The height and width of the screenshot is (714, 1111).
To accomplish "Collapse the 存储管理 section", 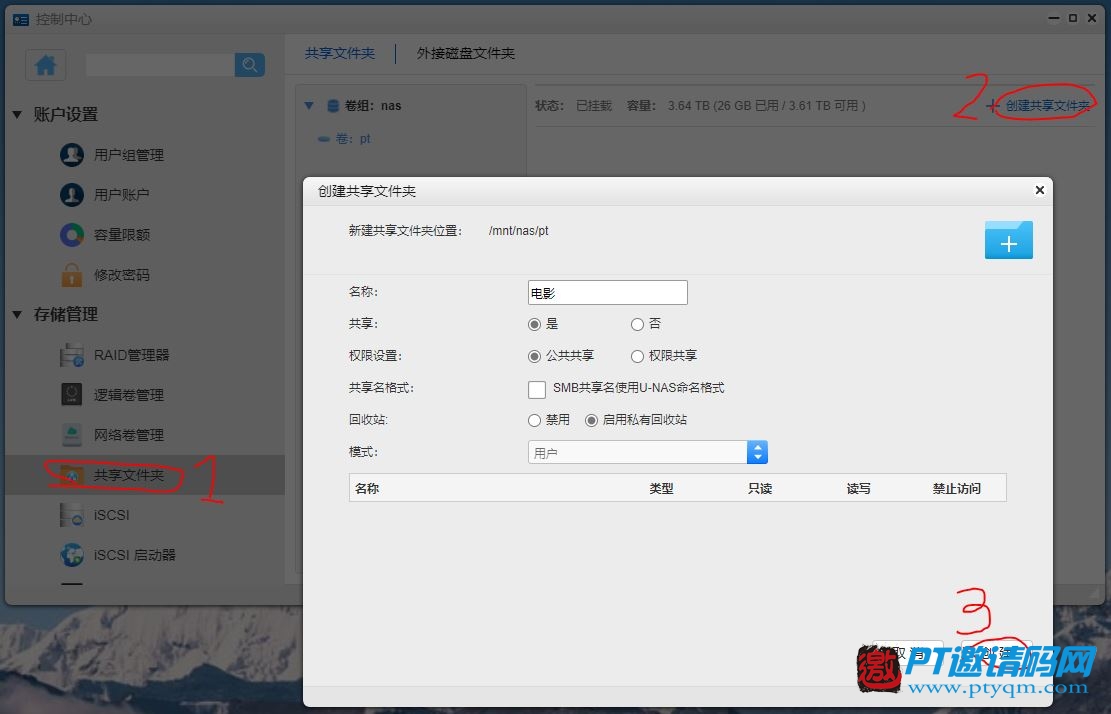I will pyautogui.click(x=17, y=314).
